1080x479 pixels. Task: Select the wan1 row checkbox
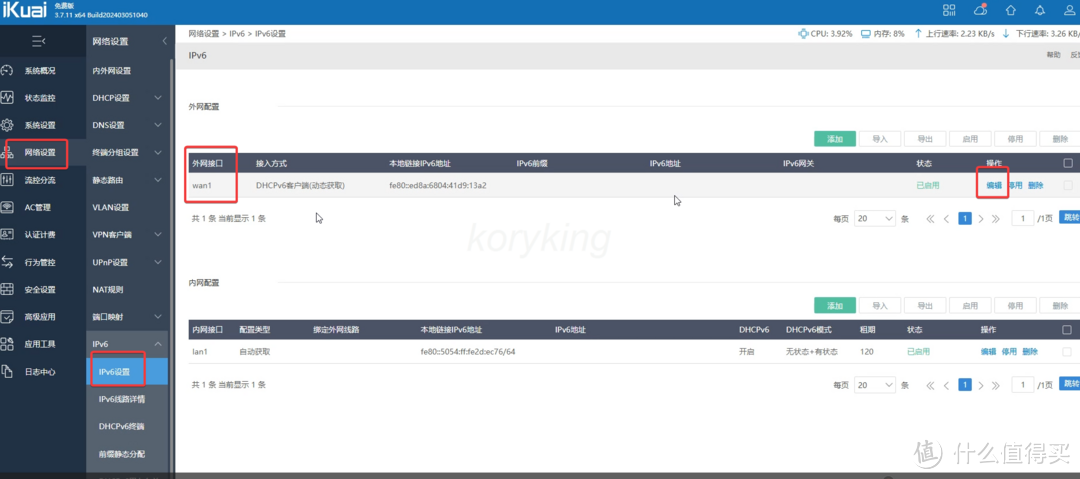coord(1068,185)
